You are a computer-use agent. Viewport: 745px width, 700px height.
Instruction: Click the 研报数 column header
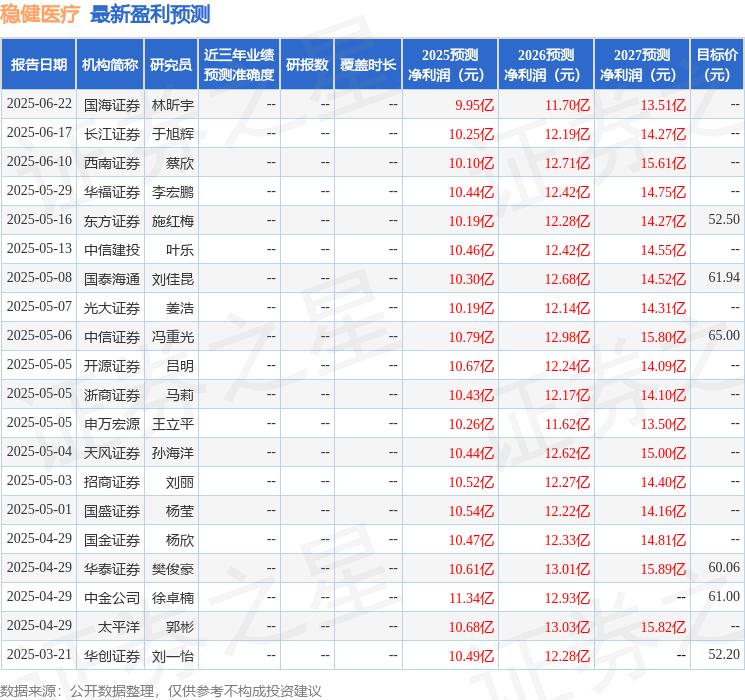click(307, 64)
